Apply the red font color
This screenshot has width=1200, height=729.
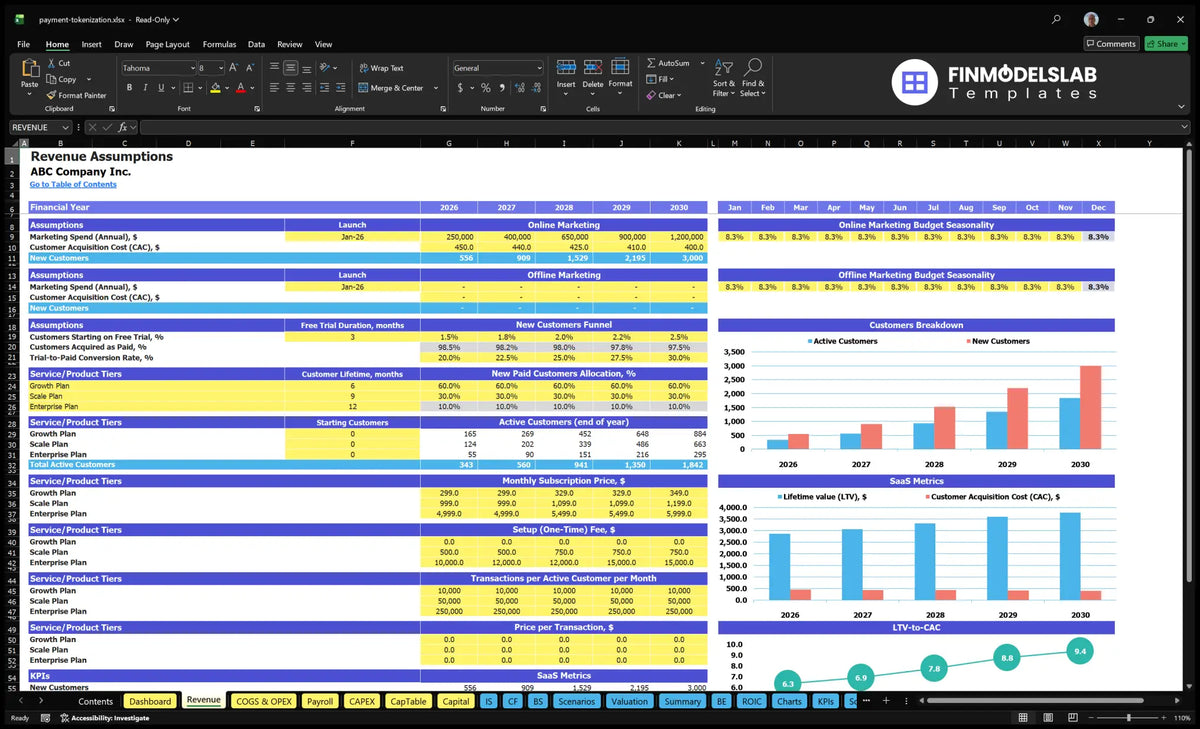pos(240,88)
